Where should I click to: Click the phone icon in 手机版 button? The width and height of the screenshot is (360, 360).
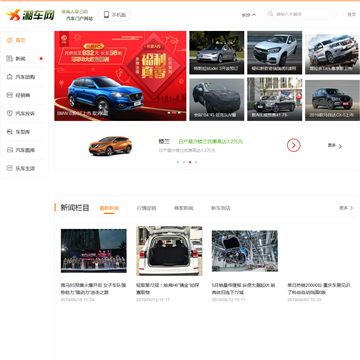106,15
